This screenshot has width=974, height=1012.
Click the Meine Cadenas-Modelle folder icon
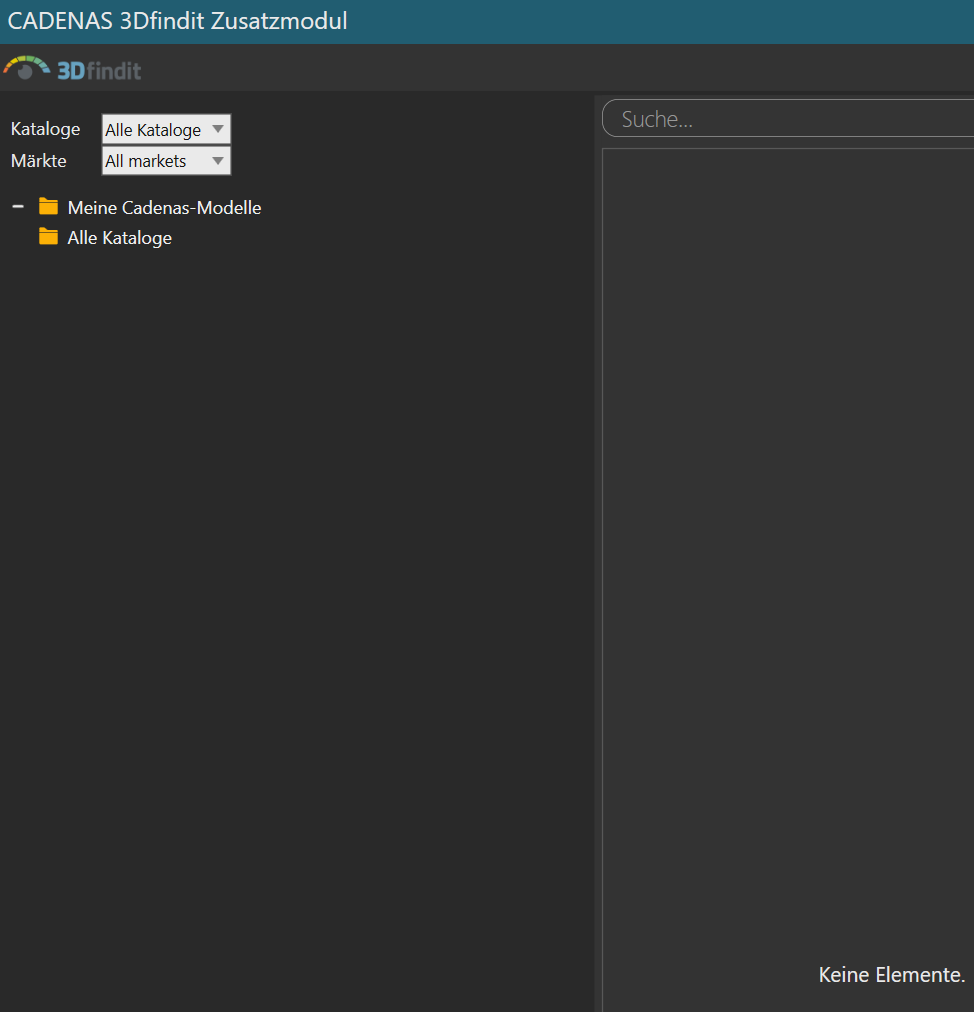click(x=48, y=207)
